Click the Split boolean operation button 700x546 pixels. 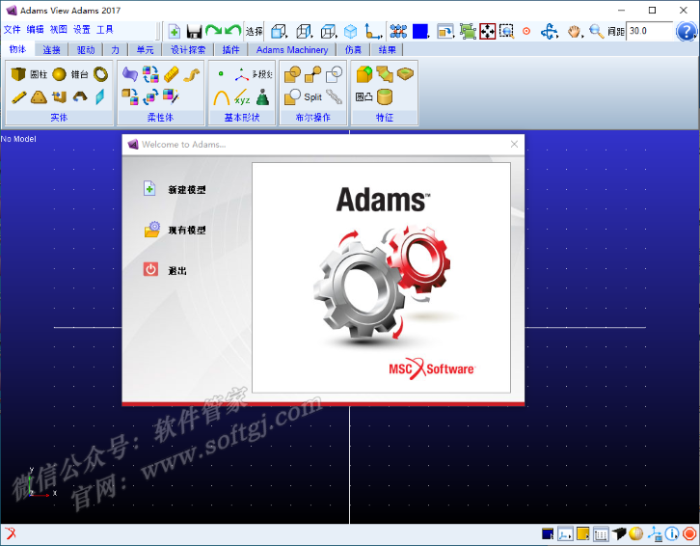coord(312,97)
